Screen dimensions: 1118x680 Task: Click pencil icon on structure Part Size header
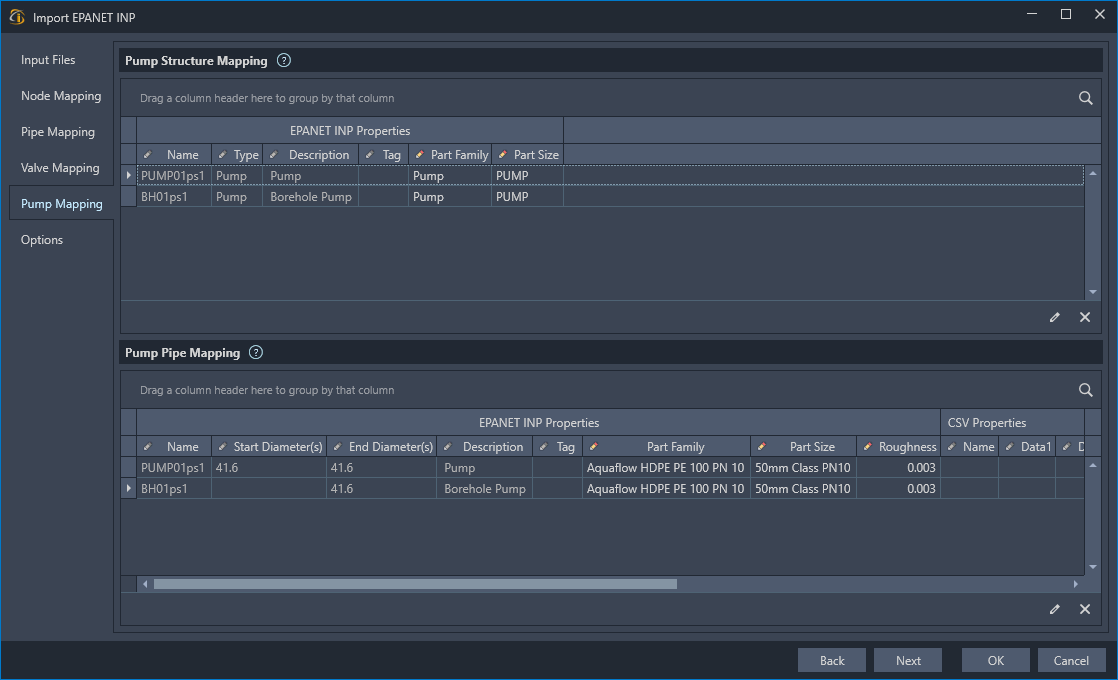503,155
